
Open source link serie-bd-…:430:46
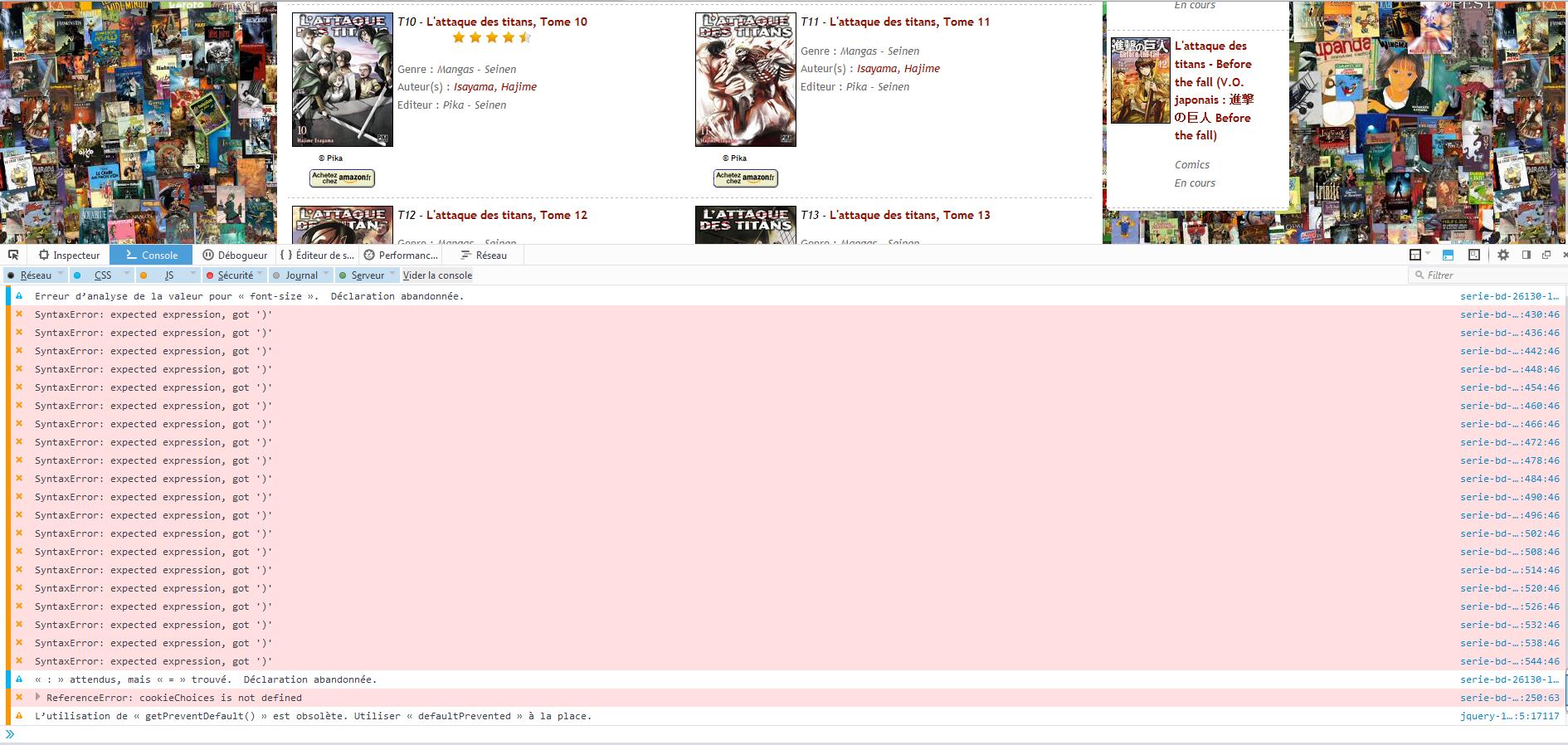[x=1510, y=314]
